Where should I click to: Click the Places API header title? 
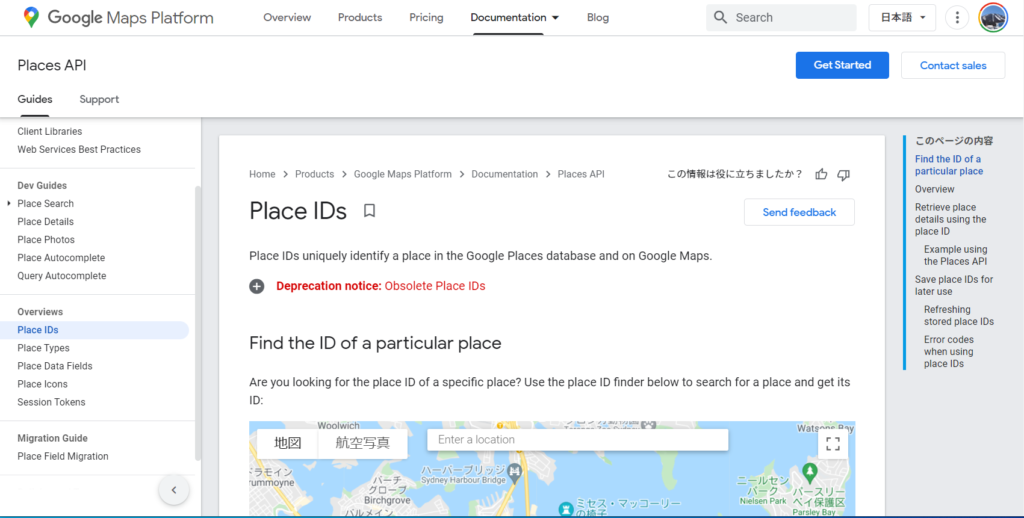pyautogui.click(x=52, y=65)
